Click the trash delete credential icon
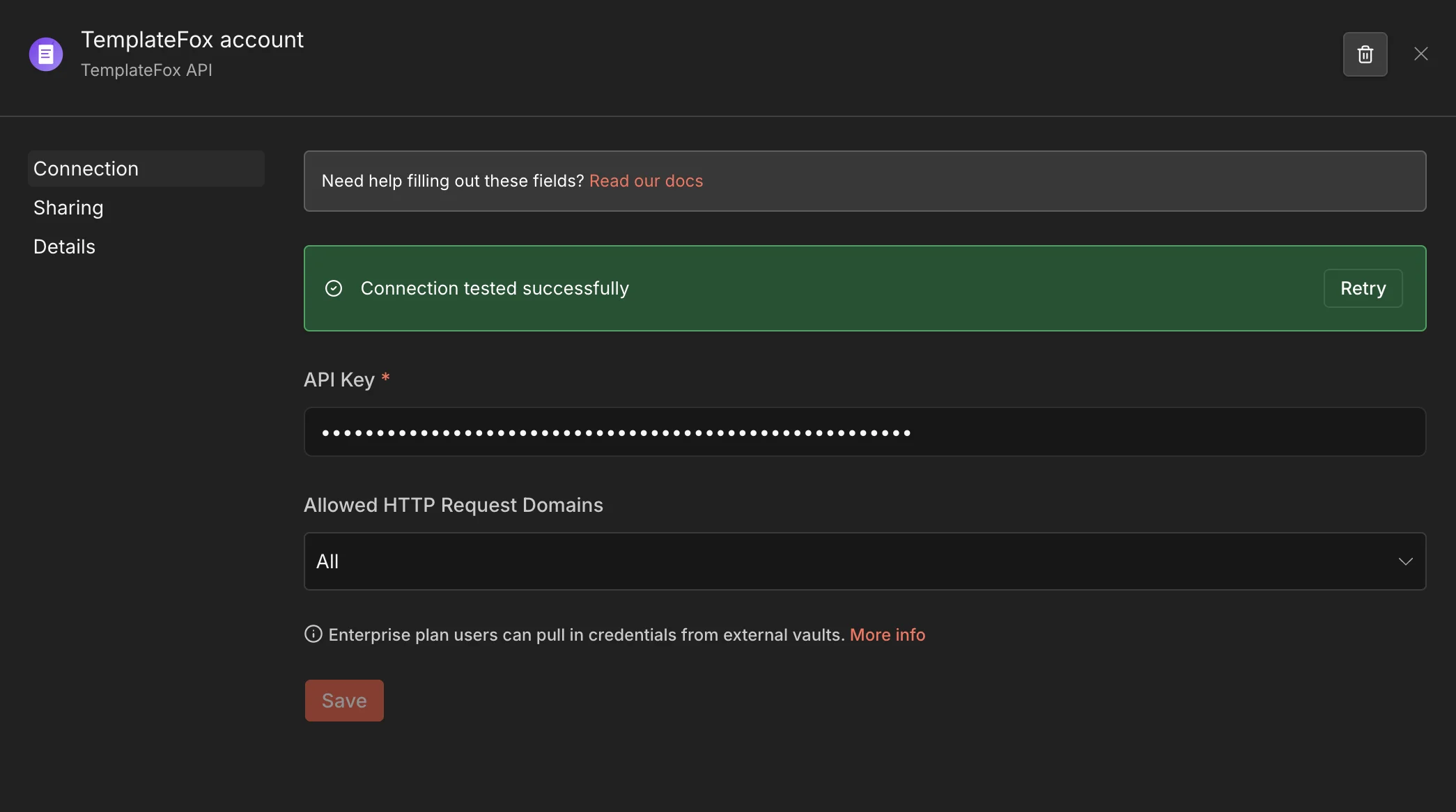The height and width of the screenshot is (812, 1456). click(x=1365, y=54)
